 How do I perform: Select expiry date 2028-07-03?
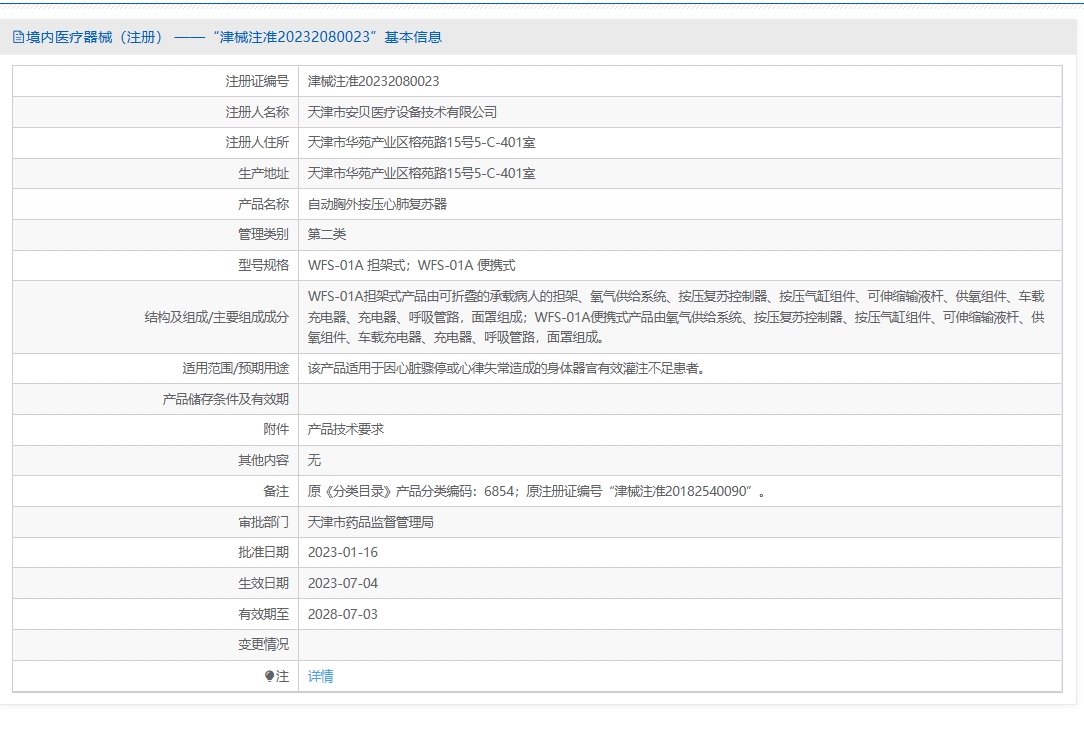point(343,614)
